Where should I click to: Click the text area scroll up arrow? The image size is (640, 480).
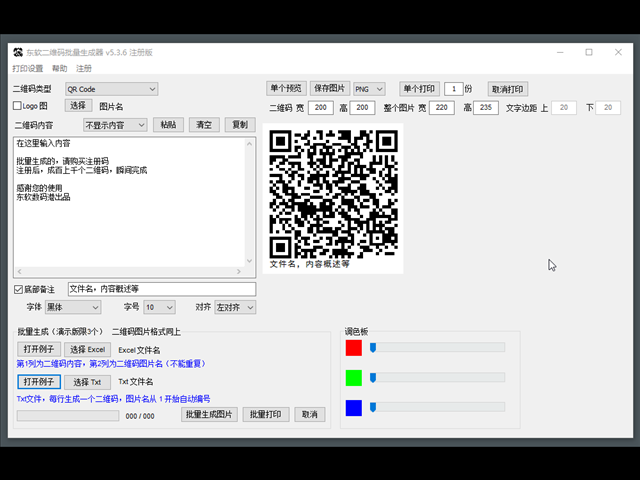click(250, 143)
